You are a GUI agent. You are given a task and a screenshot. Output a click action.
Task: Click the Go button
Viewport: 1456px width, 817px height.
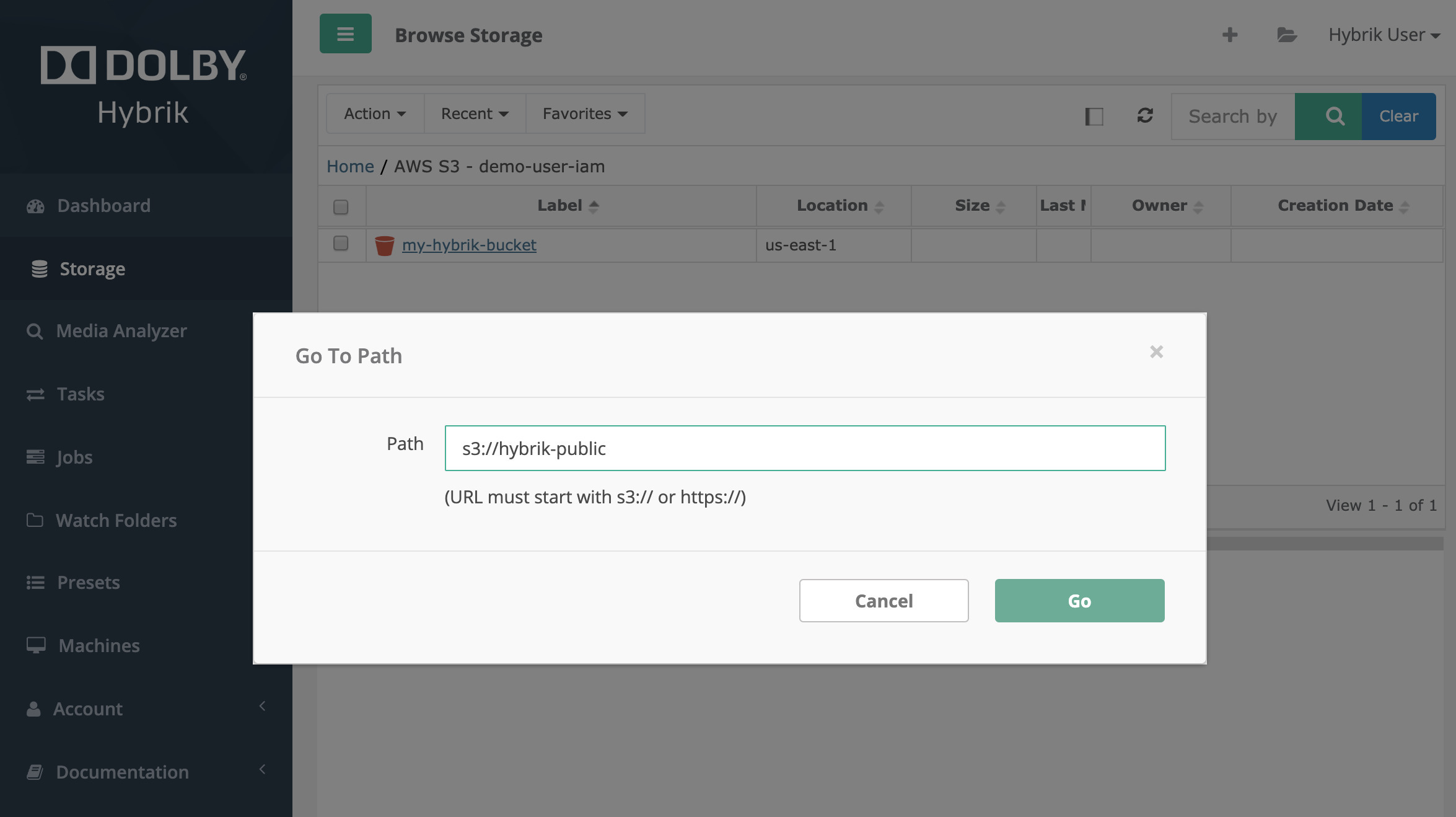pos(1079,601)
